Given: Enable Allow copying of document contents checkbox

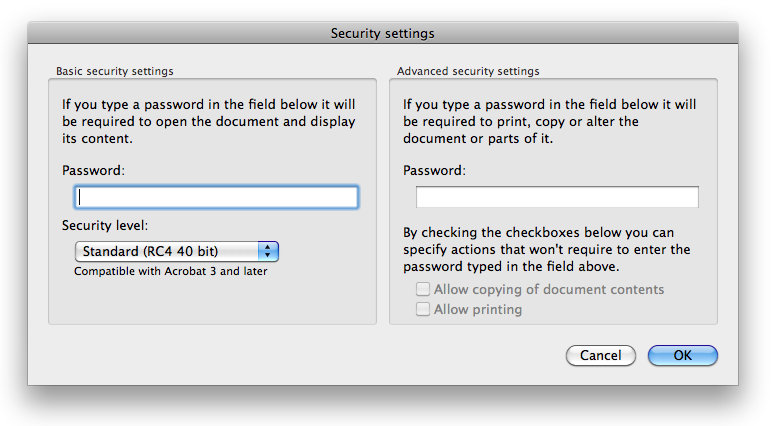Looking at the screenshot, I should click(x=422, y=289).
